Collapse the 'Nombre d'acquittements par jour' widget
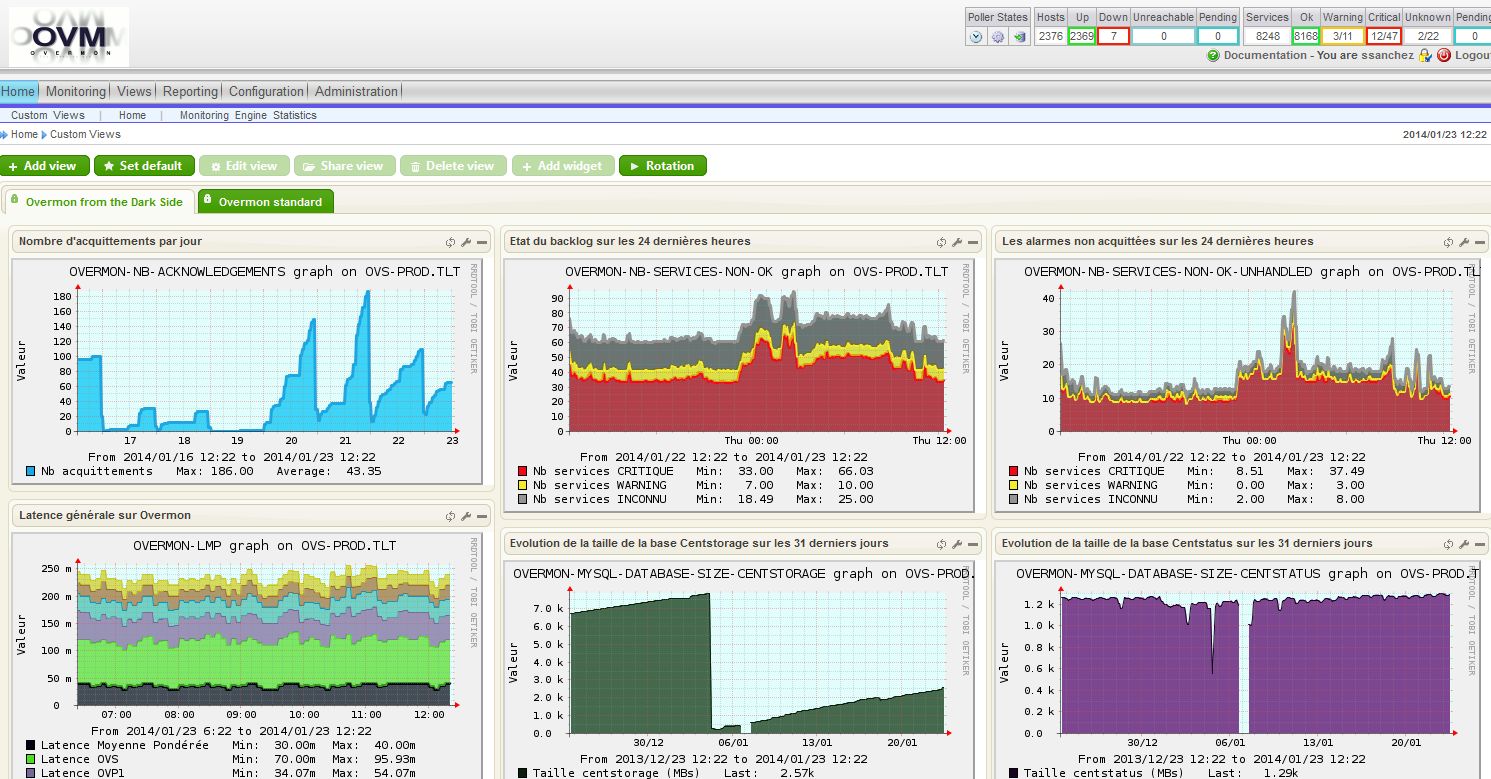This screenshot has width=1491, height=779. coord(482,242)
